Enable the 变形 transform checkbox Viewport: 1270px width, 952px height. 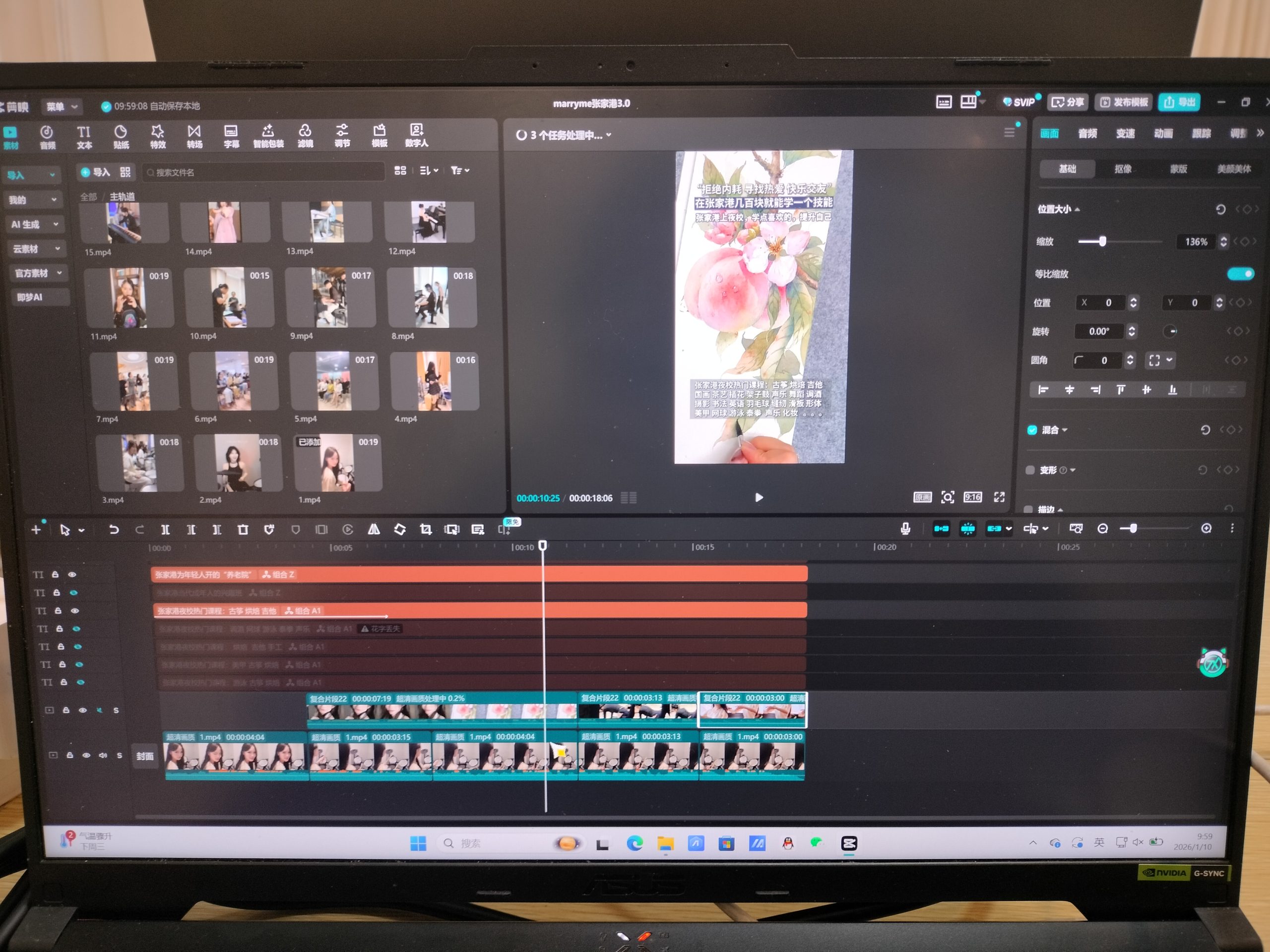[1030, 470]
